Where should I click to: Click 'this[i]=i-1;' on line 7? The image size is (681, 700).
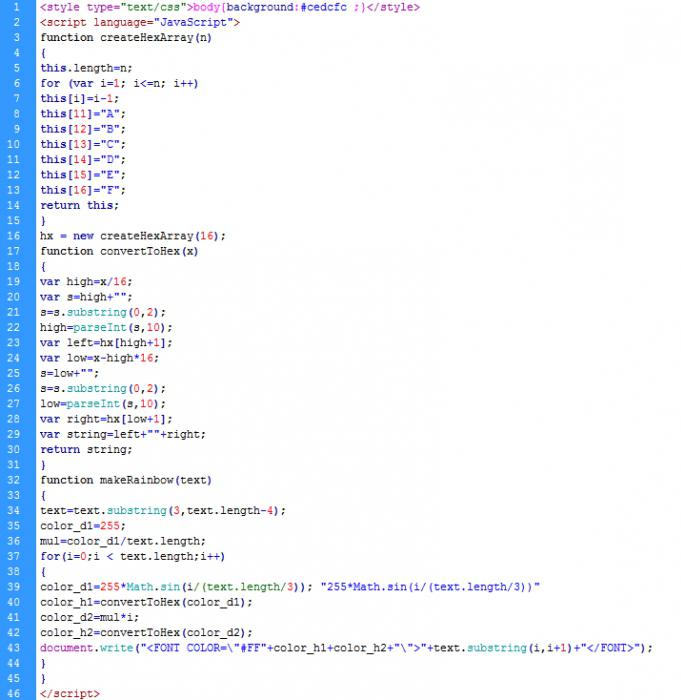pos(79,99)
